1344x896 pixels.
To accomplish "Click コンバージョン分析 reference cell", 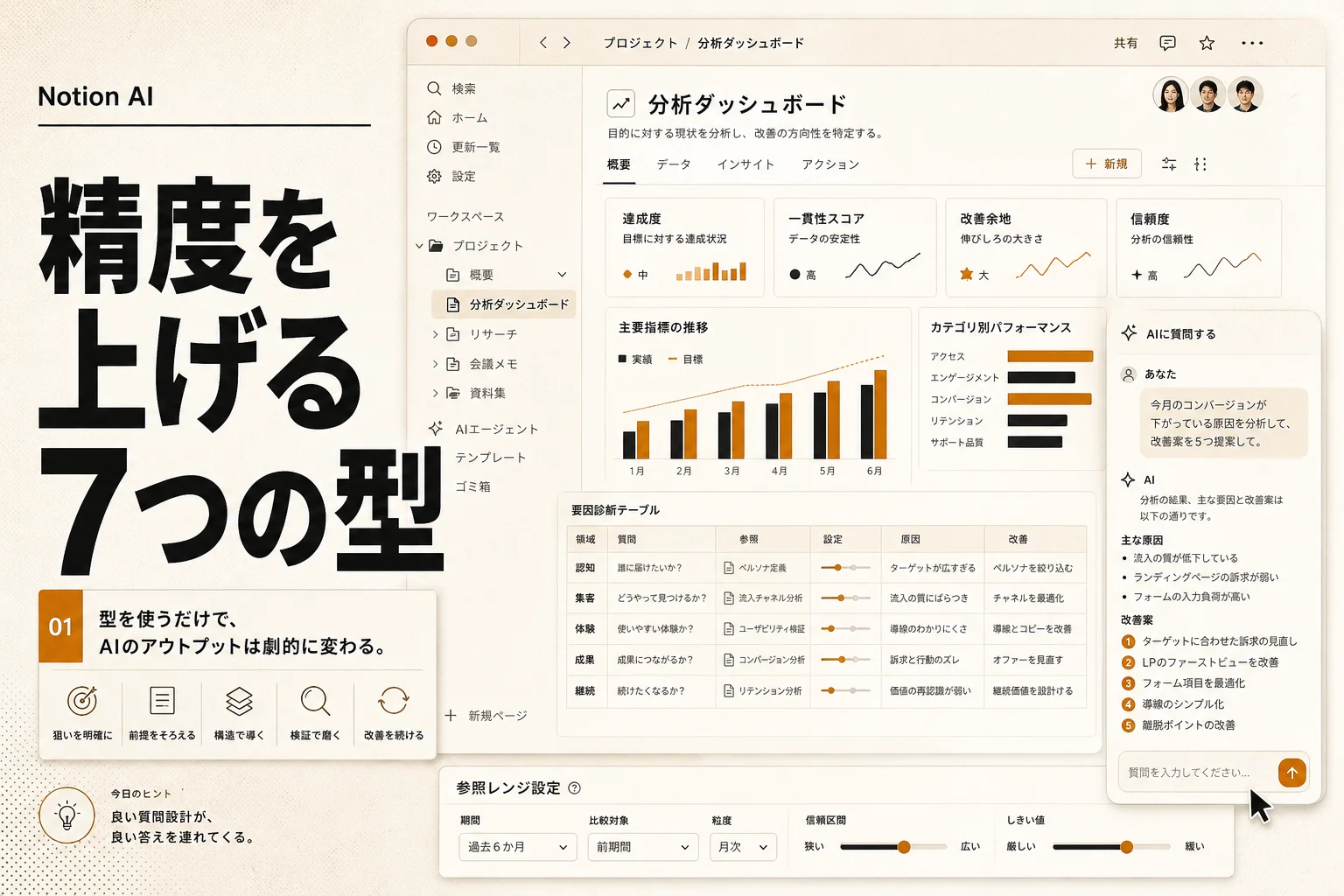I will pos(763,660).
